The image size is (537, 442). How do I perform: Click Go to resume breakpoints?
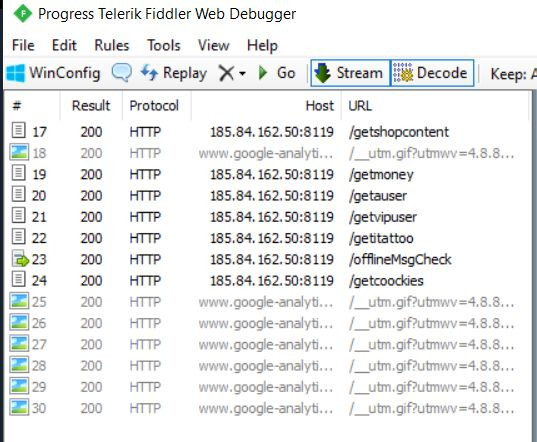277,73
